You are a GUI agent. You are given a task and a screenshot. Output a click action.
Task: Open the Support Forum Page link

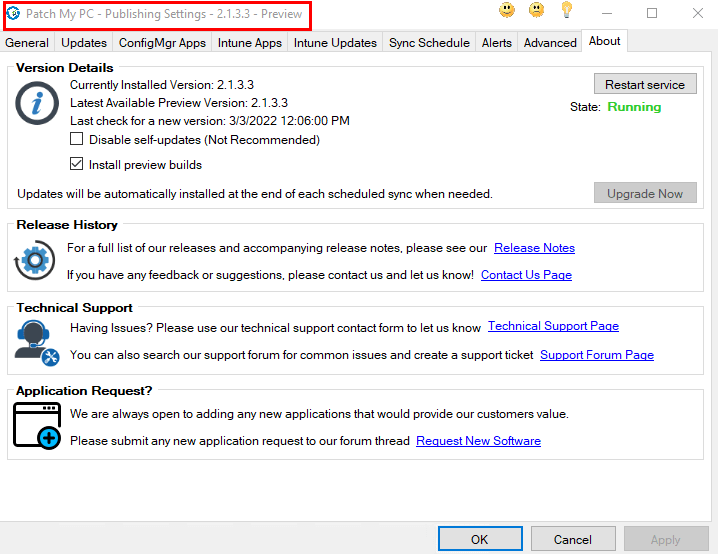click(597, 355)
